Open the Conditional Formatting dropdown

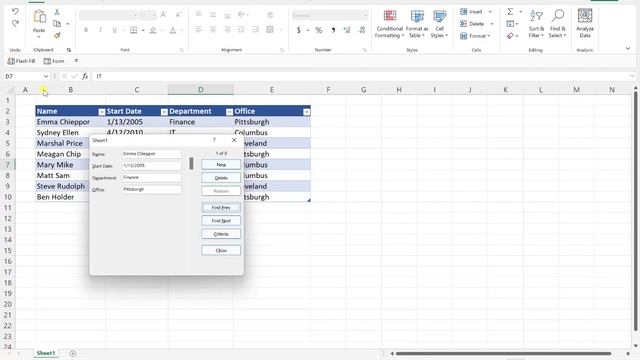[x=389, y=24]
